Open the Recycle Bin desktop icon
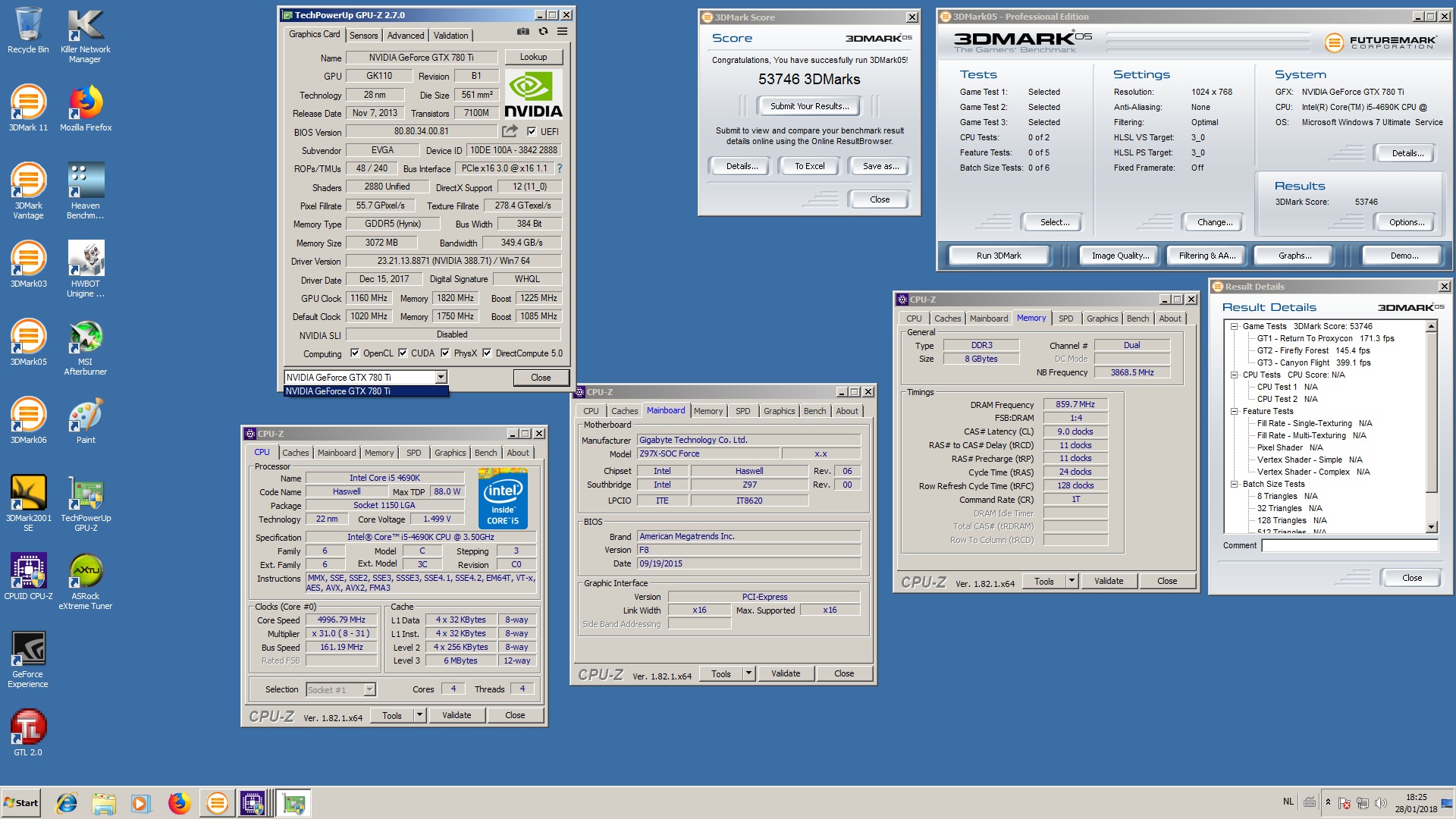1456x819 pixels. 28,30
